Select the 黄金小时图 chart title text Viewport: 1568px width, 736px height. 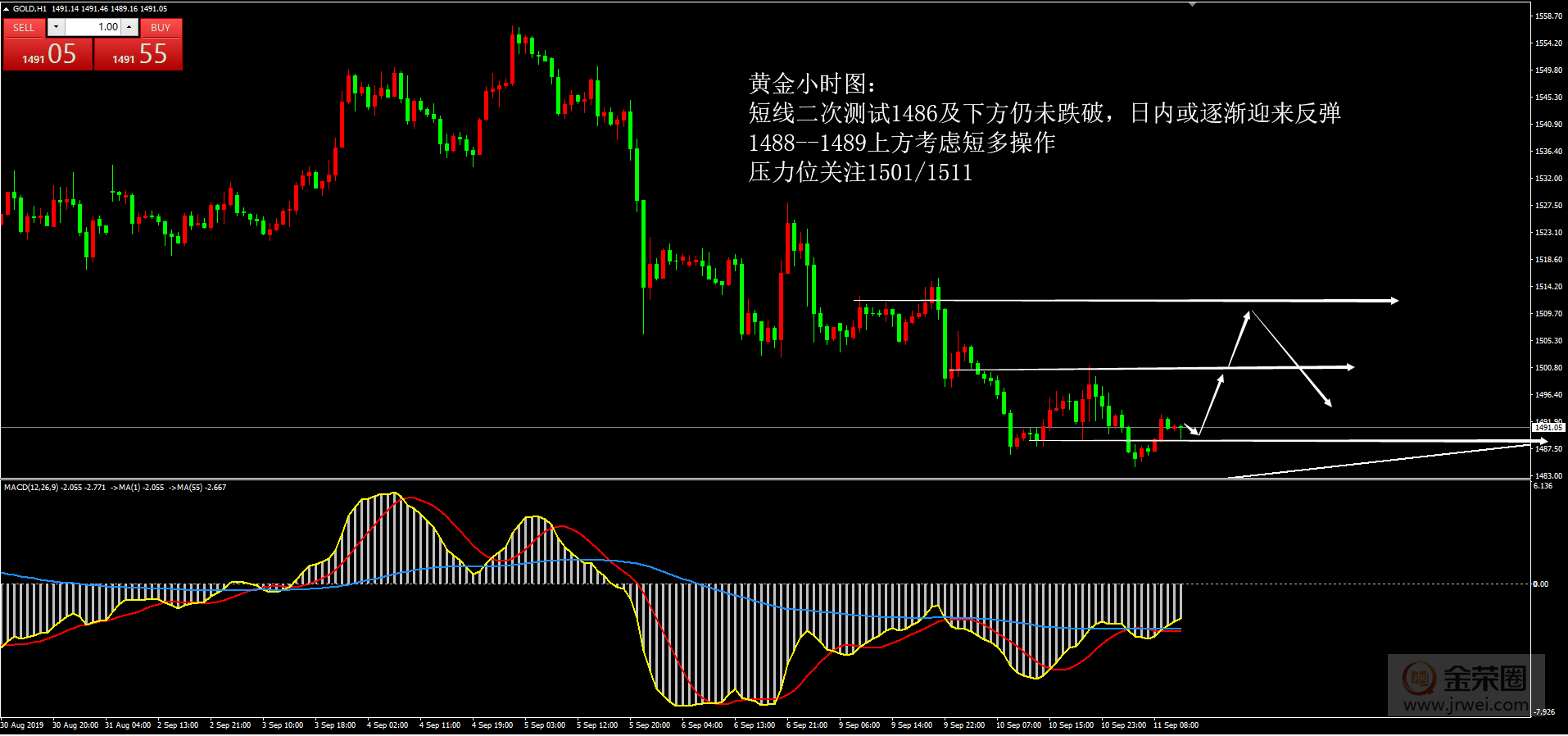[813, 84]
